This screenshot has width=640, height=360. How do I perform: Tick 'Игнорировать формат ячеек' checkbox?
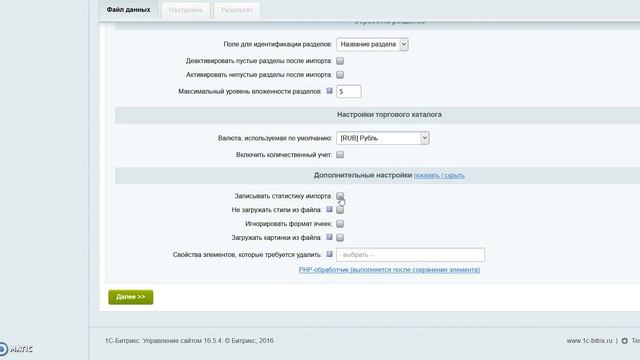click(340, 224)
